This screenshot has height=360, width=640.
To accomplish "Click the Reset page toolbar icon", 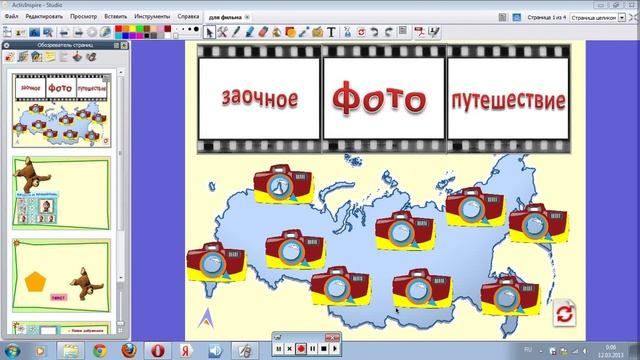I will [361, 32].
